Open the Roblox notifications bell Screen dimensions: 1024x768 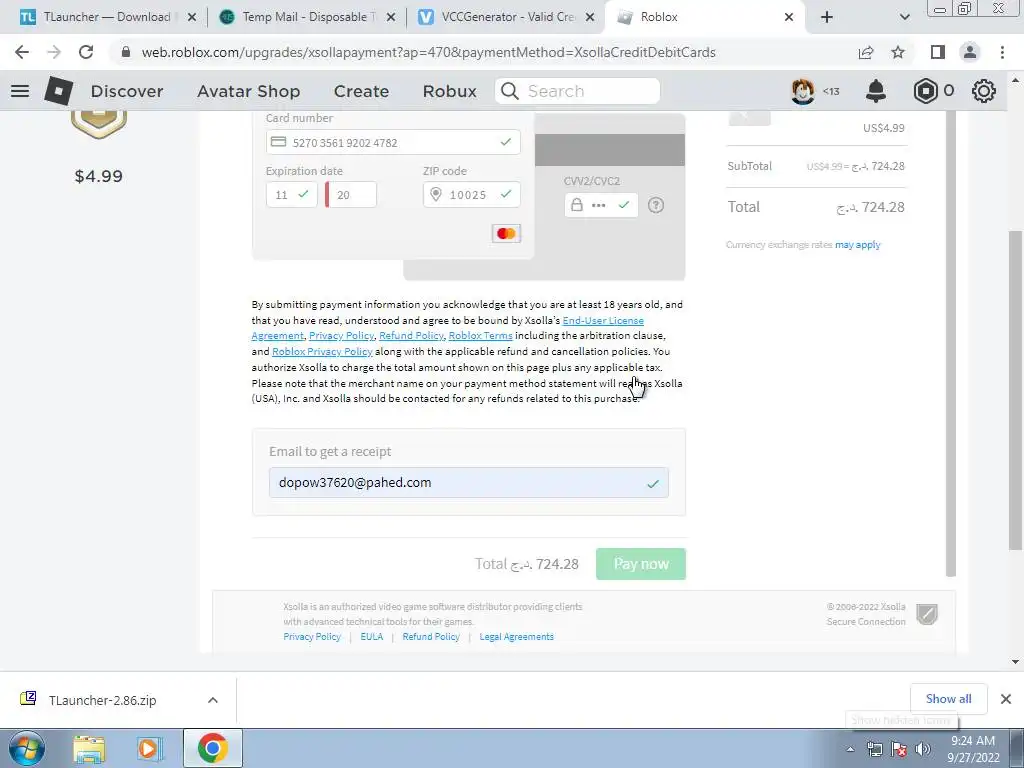coord(876,91)
